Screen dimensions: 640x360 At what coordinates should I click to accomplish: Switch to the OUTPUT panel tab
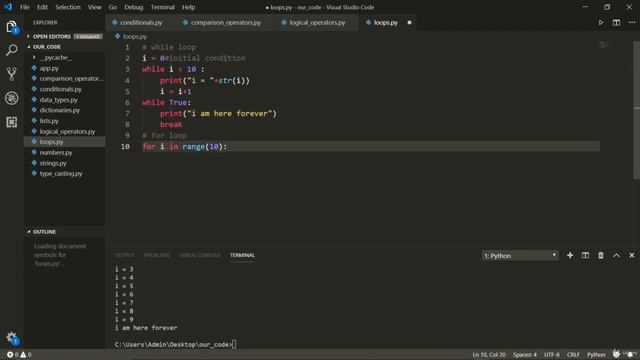[x=124, y=255]
